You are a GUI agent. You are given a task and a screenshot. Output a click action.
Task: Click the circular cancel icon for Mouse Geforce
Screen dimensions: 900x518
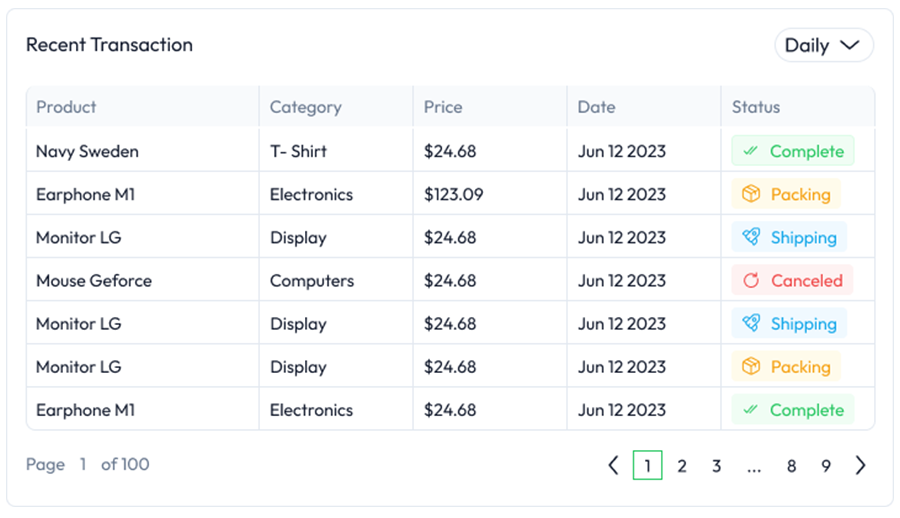[x=750, y=281]
